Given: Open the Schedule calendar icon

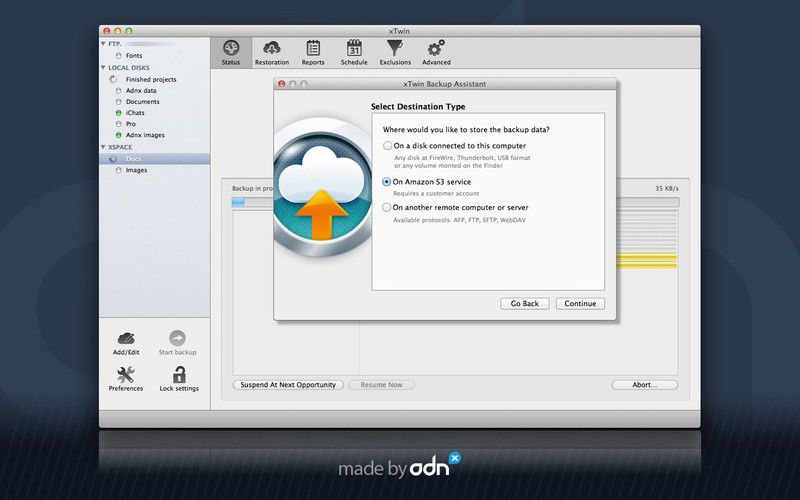Looking at the screenshot, I should (354, 48).
